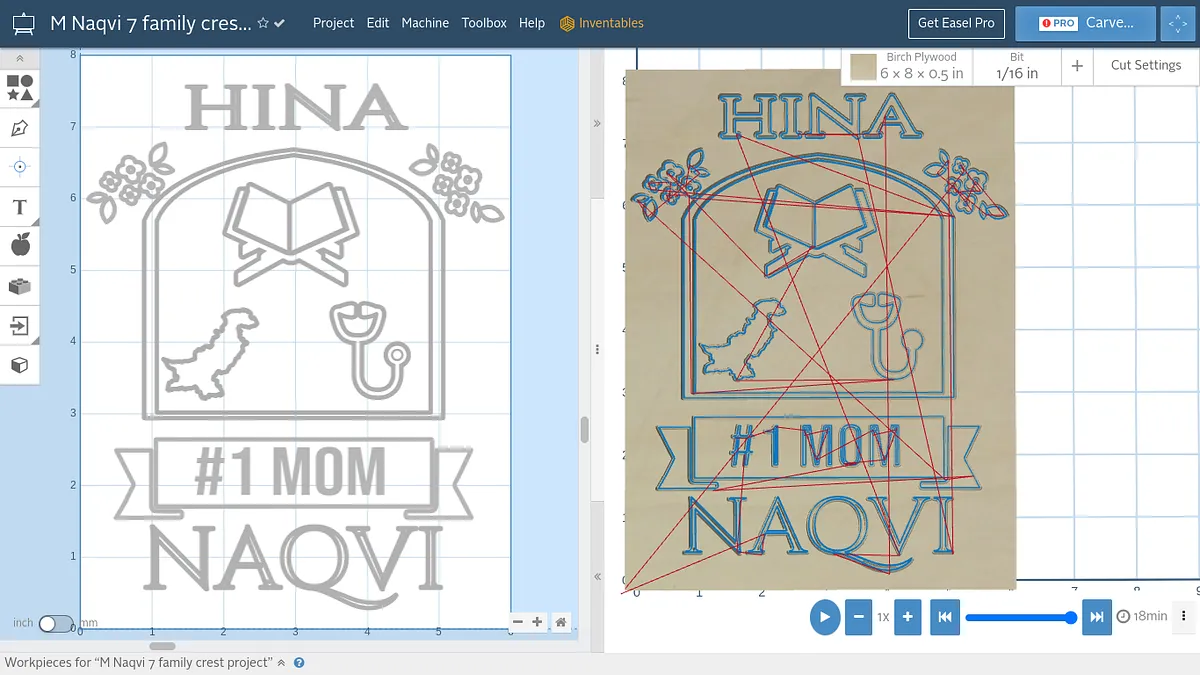The image size is (1200, 675).
Task: Open the icon library with apple icon
Action: tap(20, 245)
